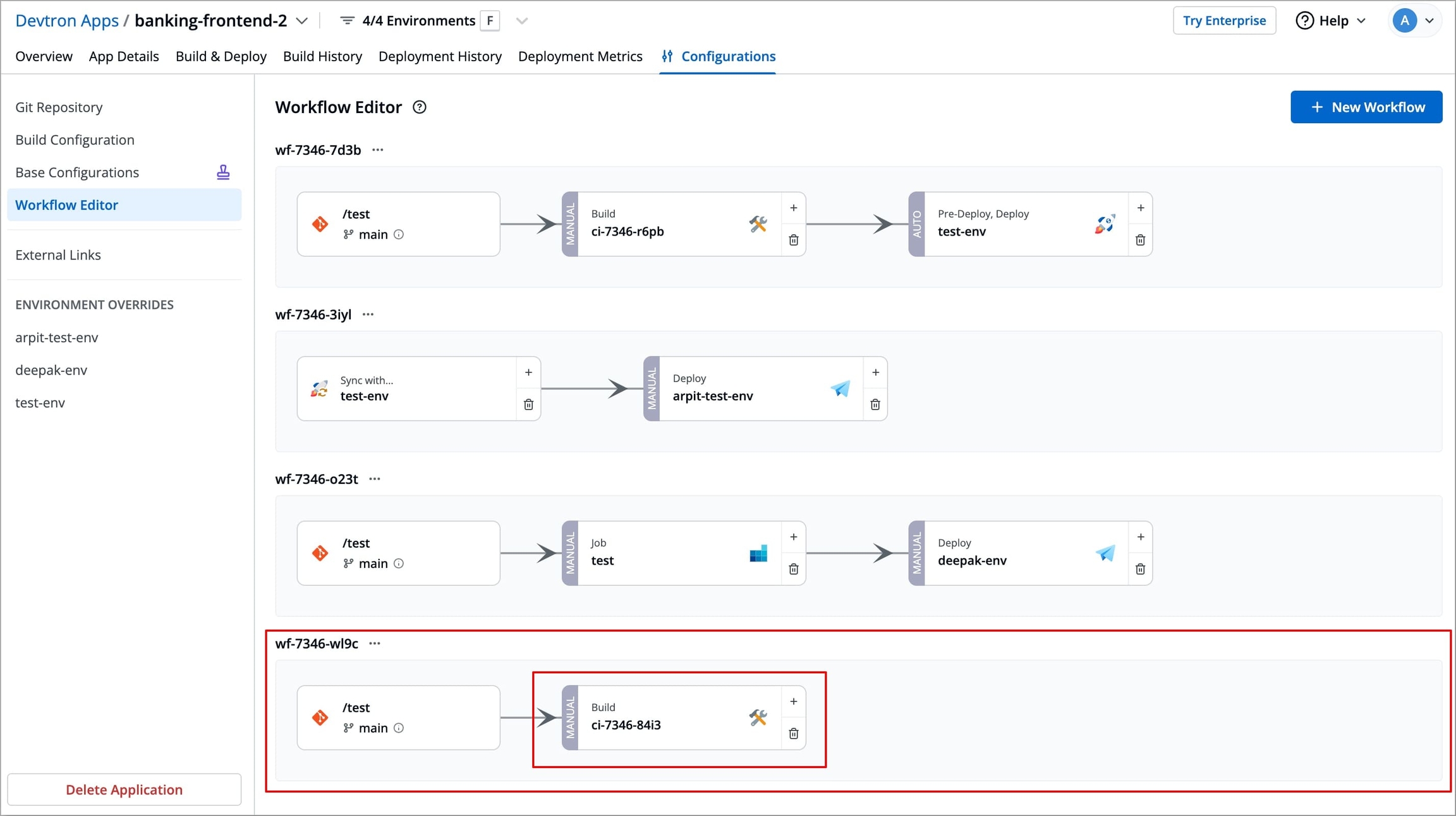Delete the ci-7346-r6pb build pipeline
Screen dimensions: 1456x816
click(x=793, y=240)
